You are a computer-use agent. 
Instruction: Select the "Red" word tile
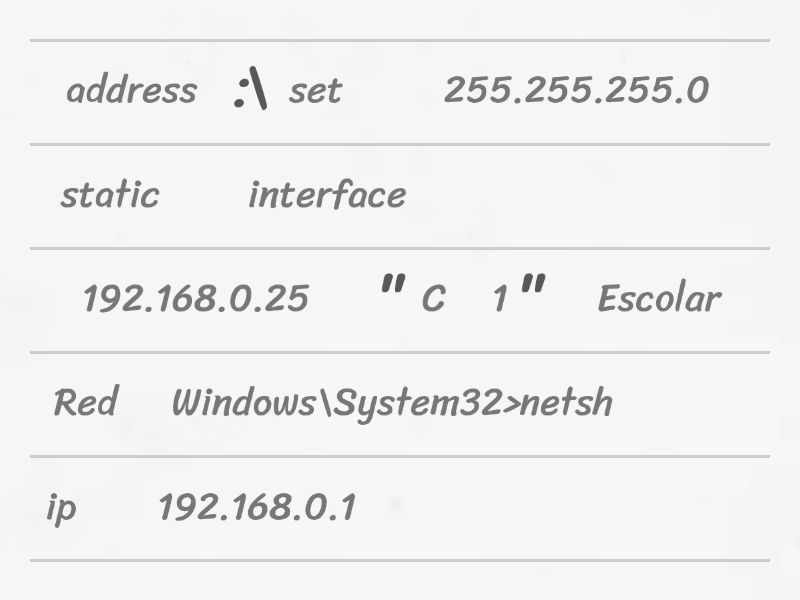point(85,403)
